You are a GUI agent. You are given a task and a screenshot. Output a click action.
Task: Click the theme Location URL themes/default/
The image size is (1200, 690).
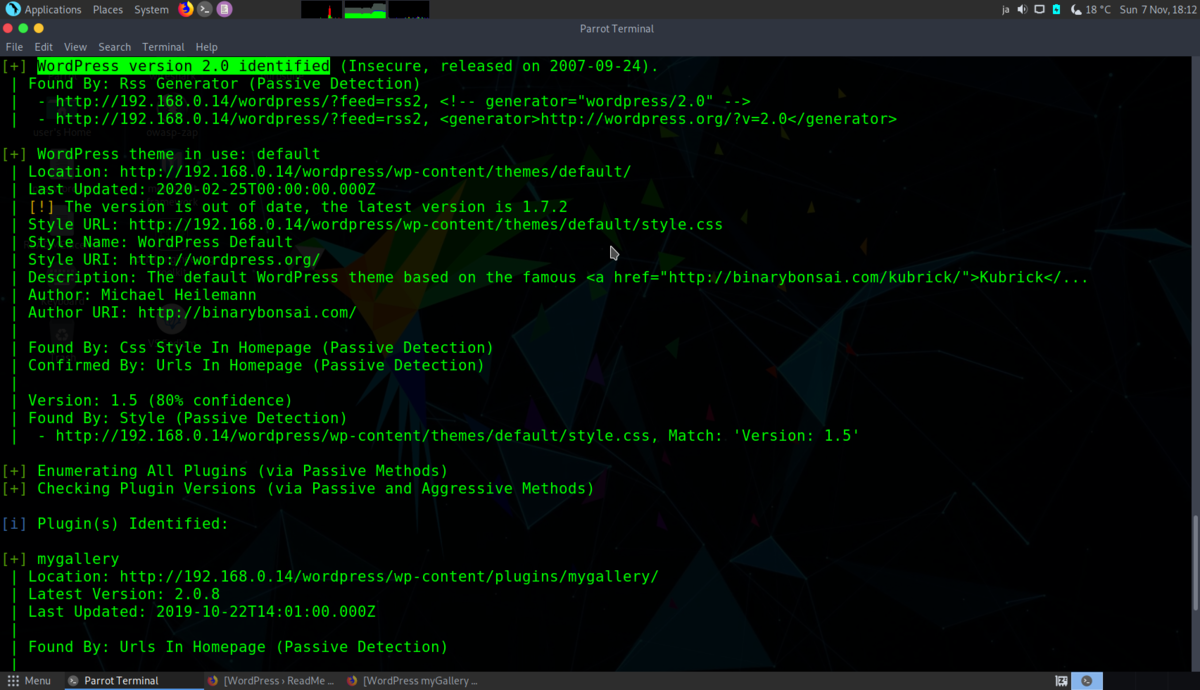(x=375, y=172)
